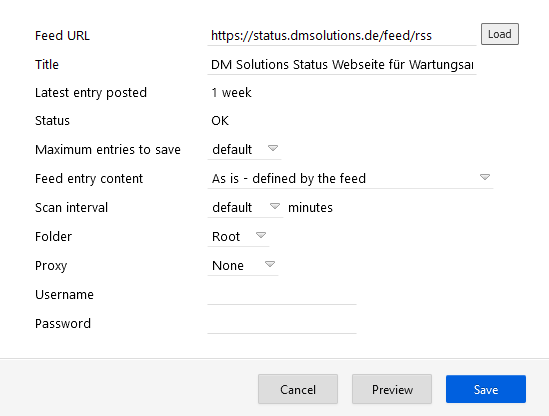
Task: Click the Username input field
Action: pos(282,295)
